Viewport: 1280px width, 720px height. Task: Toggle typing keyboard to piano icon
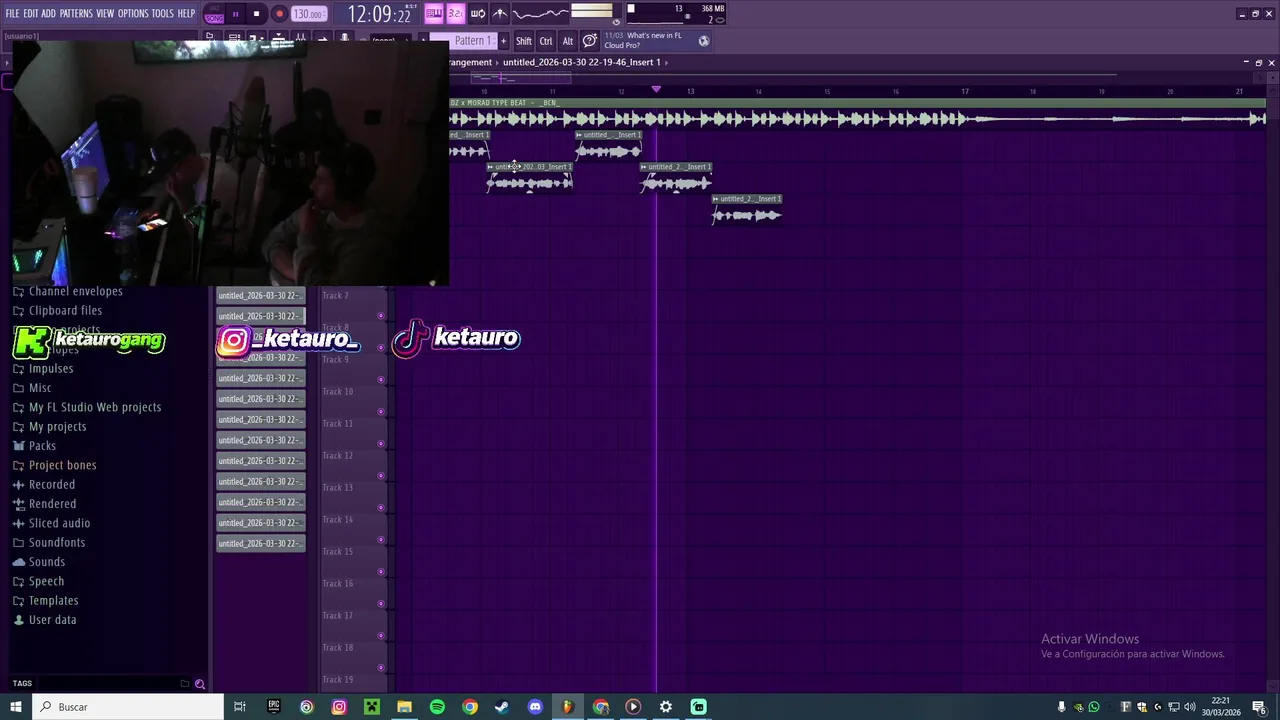pos(434,13)
